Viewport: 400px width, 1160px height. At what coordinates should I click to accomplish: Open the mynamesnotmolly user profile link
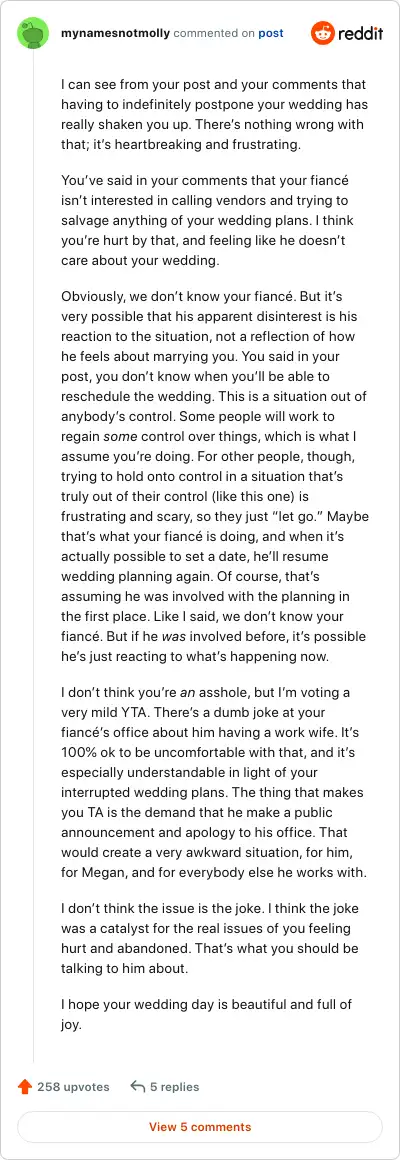click(115, 34)
